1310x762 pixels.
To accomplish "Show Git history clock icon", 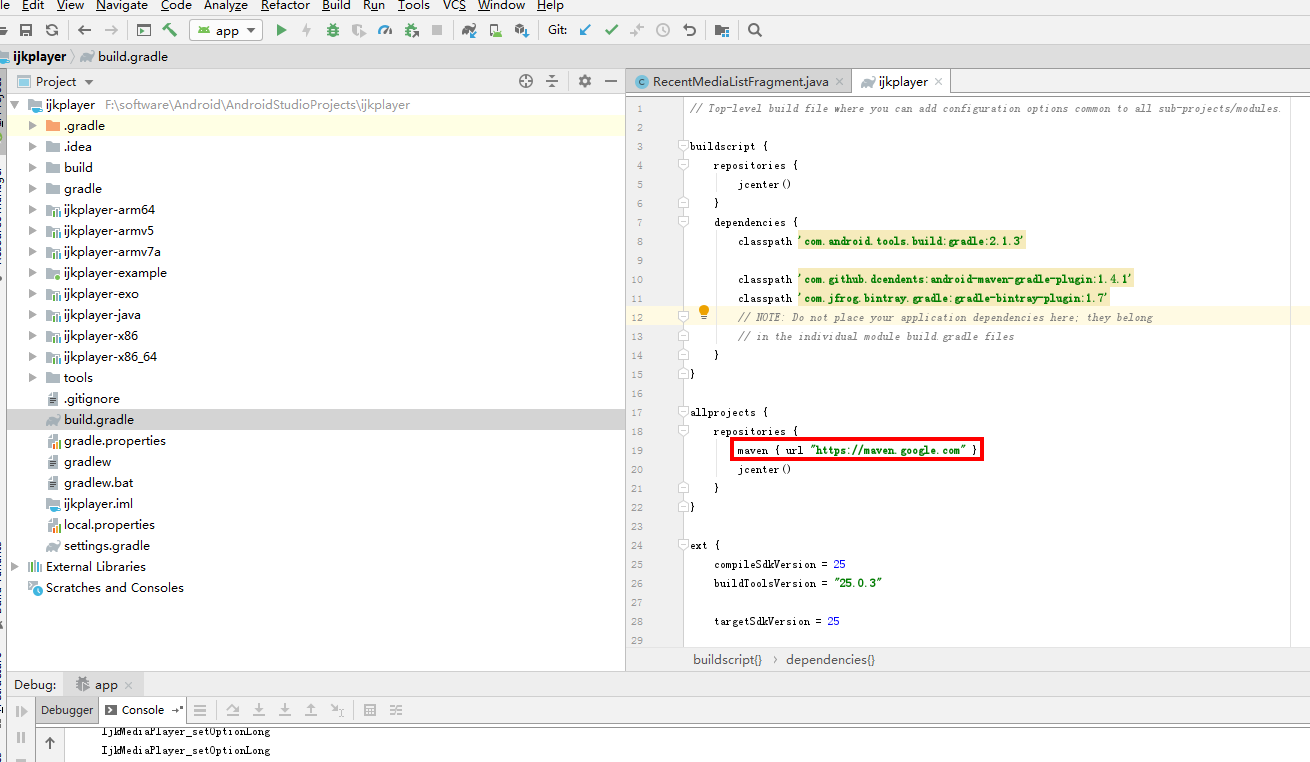I will pyautogui.click(x=663, y=31).
